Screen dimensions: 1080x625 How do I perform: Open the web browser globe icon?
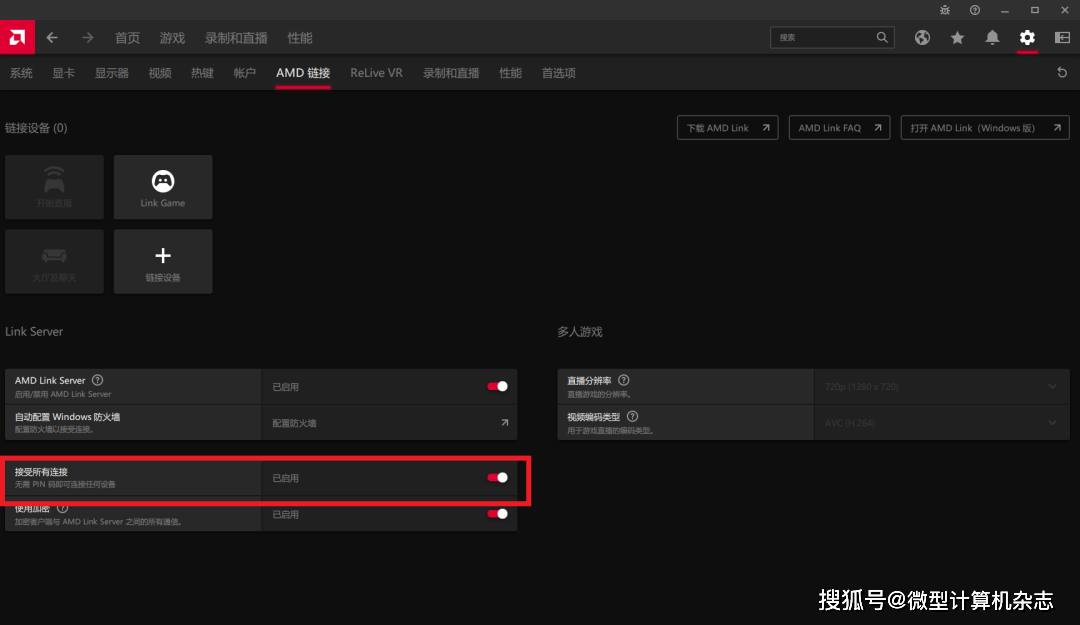(922, 38)
